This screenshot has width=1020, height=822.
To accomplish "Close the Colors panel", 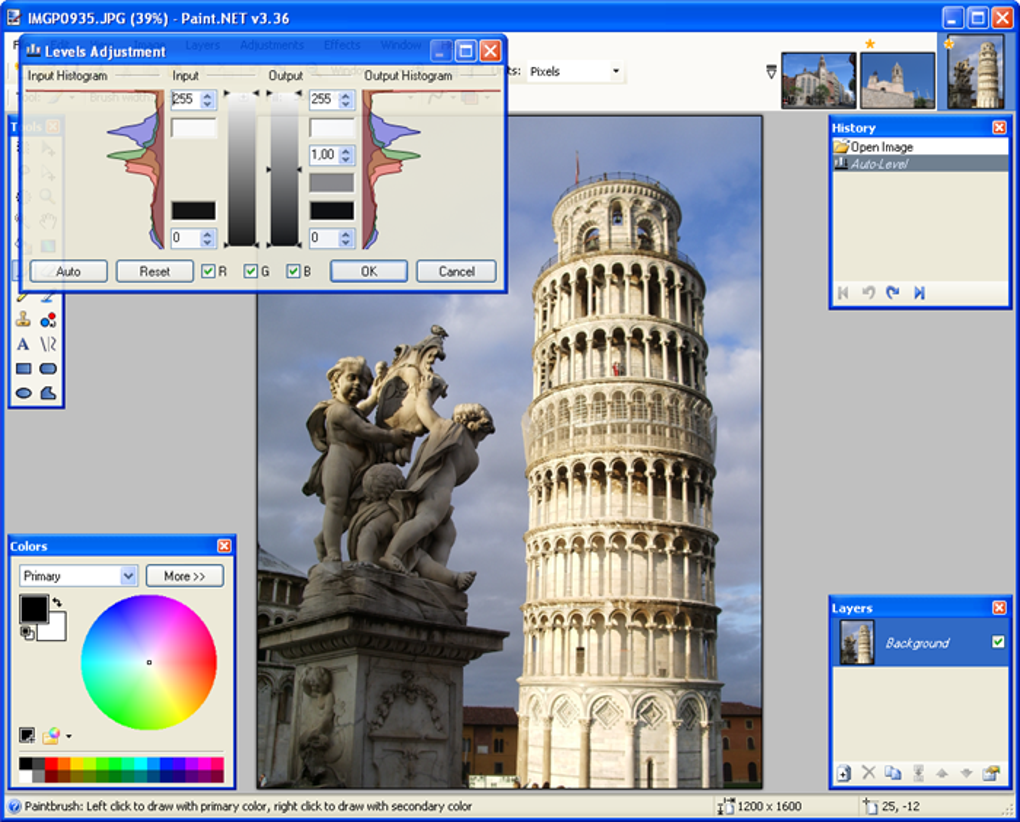I will pyautogui.click(x=224, y=546).
